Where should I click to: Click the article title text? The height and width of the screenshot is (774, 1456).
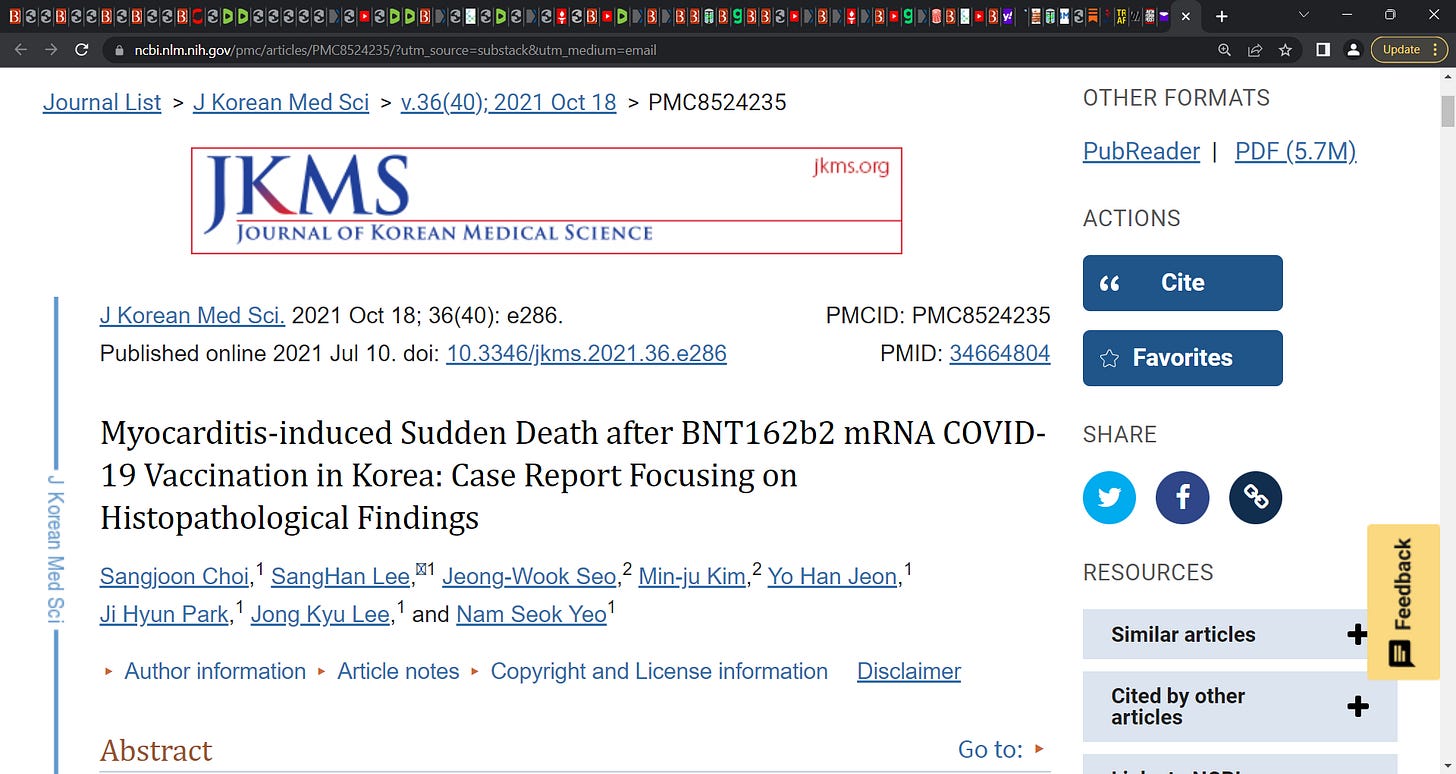(x=573, y=475)
